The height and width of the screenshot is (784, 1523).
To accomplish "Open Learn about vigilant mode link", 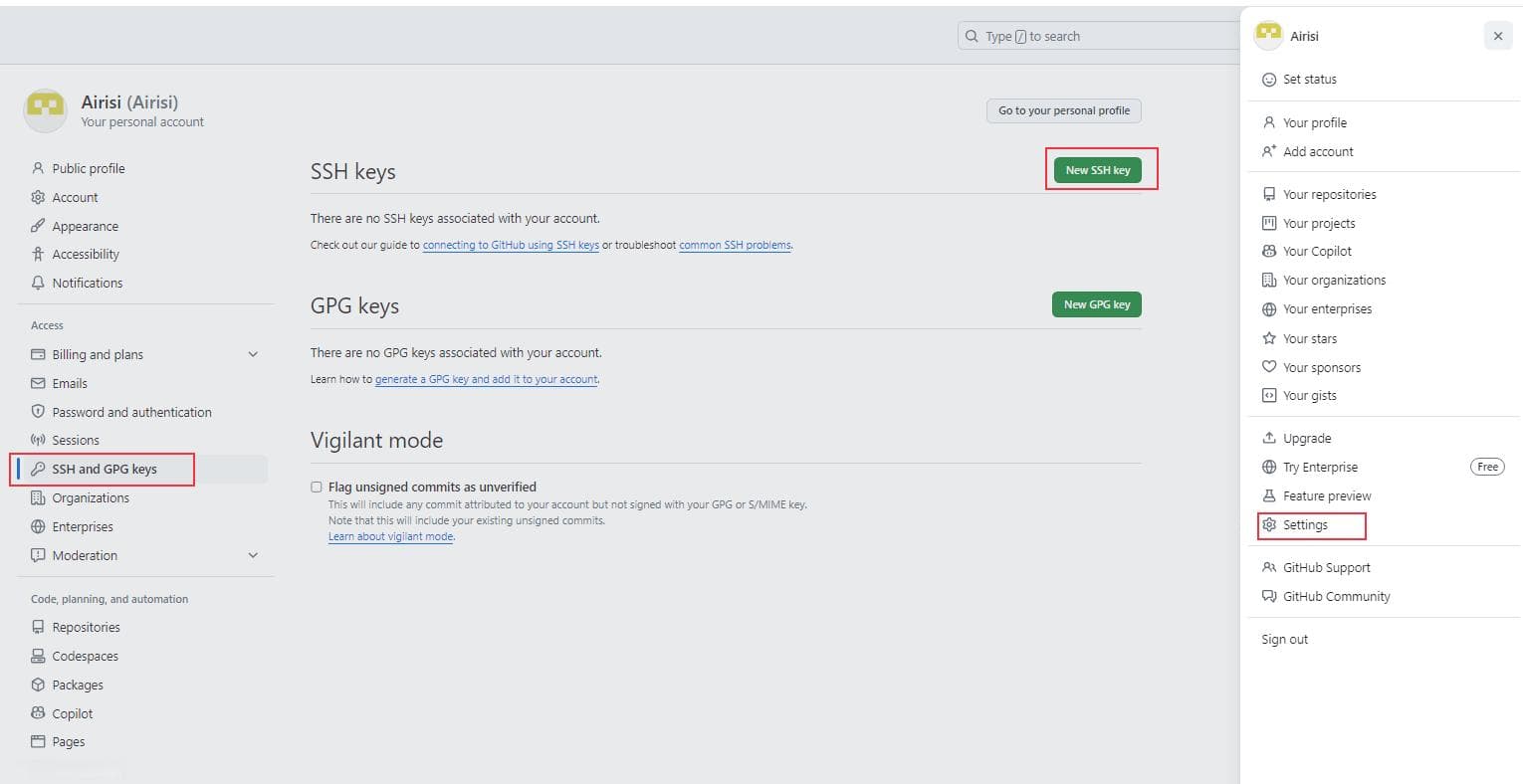I will [391, 536].
